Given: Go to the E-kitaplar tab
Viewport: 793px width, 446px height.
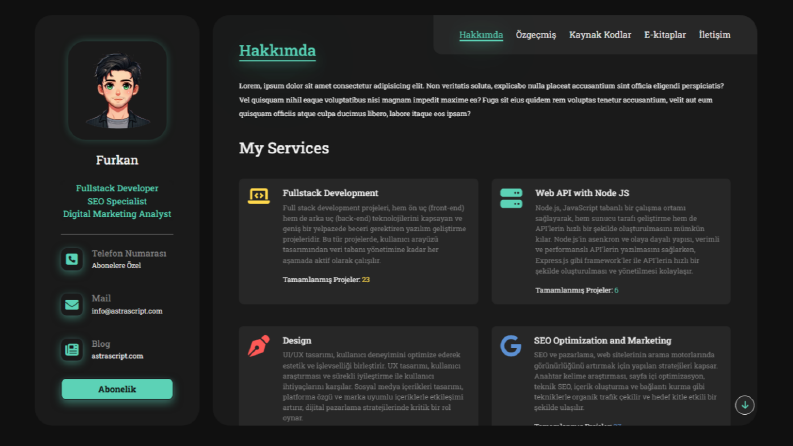Looking at the screenshot, I should tap(665, 35).
